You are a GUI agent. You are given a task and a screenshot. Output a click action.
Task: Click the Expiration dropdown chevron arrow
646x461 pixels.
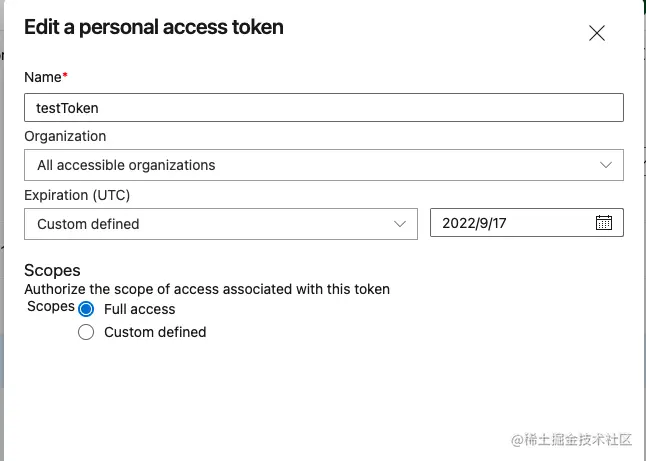(x=400, y=224)
